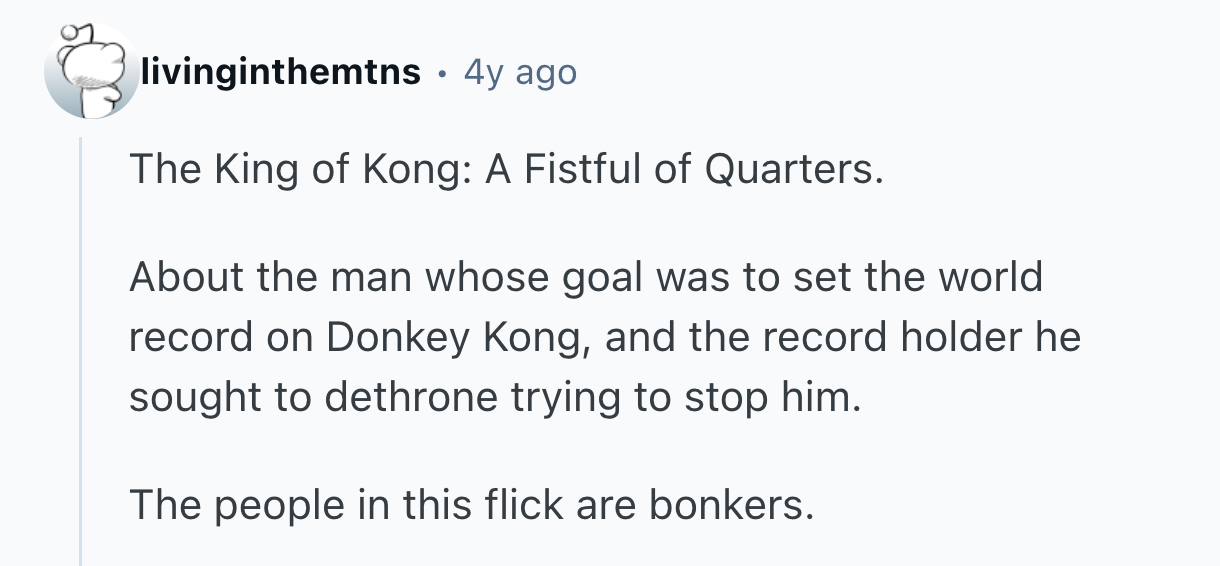1220x566 pixels.
Task: Click the "4y ago" comment timestamp
Action: click(x=520, y=72)
